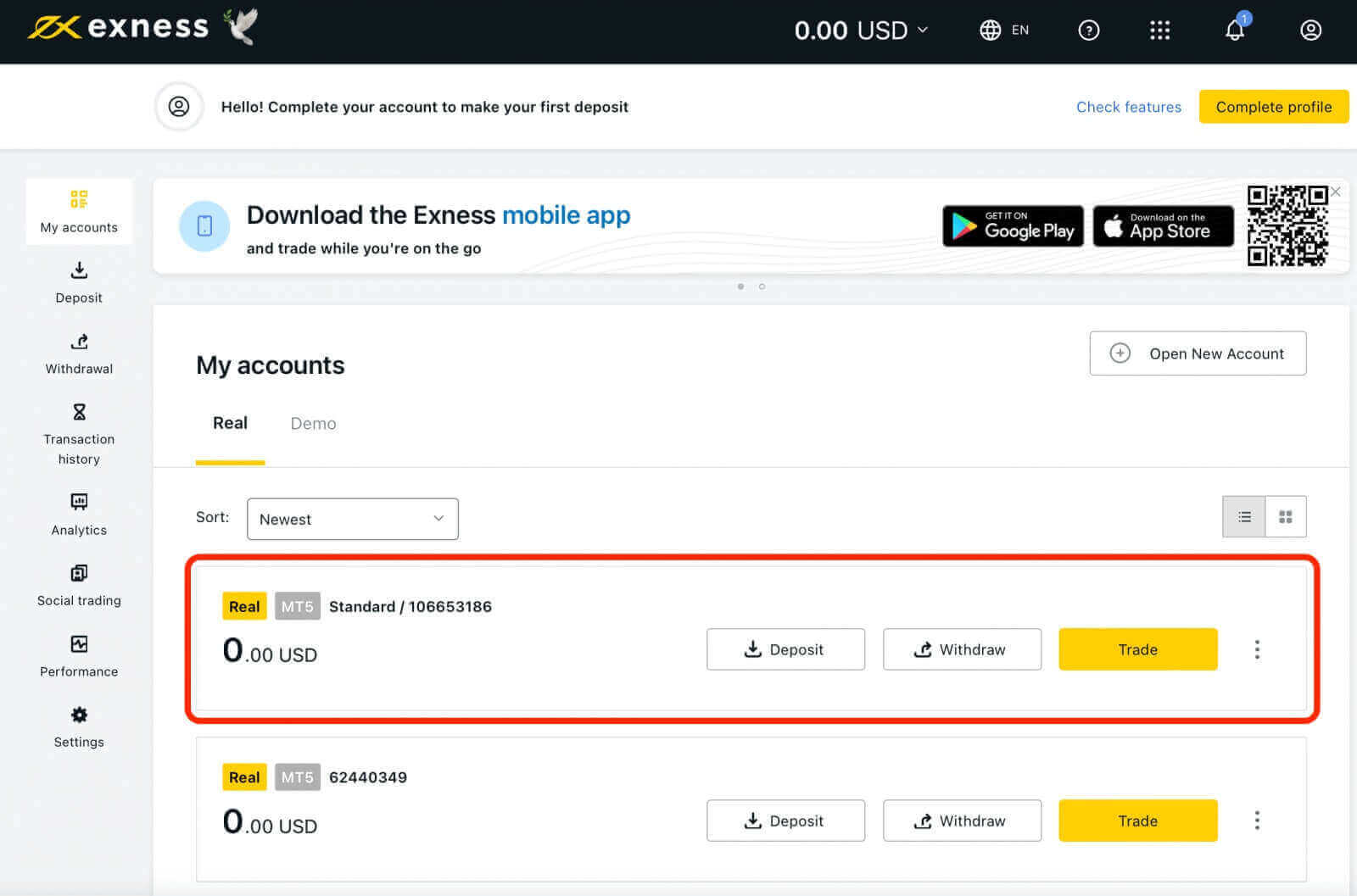Close the mobile app banner
The image size is (1357, 896).
[x=1336, y=192]
